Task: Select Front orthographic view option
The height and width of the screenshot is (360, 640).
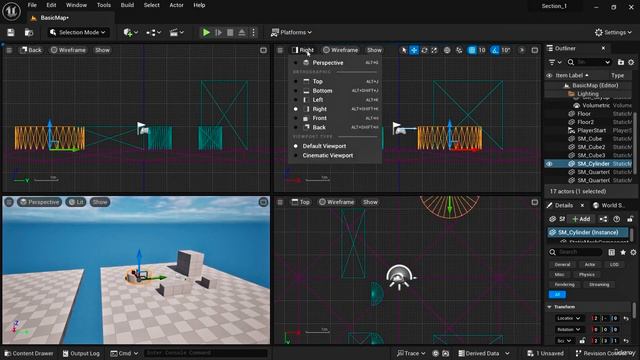Action: (x=335, y=118)
